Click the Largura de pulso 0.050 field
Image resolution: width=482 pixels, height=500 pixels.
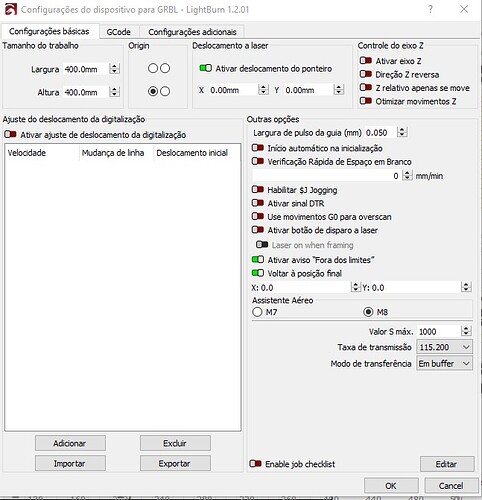point(381,132)
